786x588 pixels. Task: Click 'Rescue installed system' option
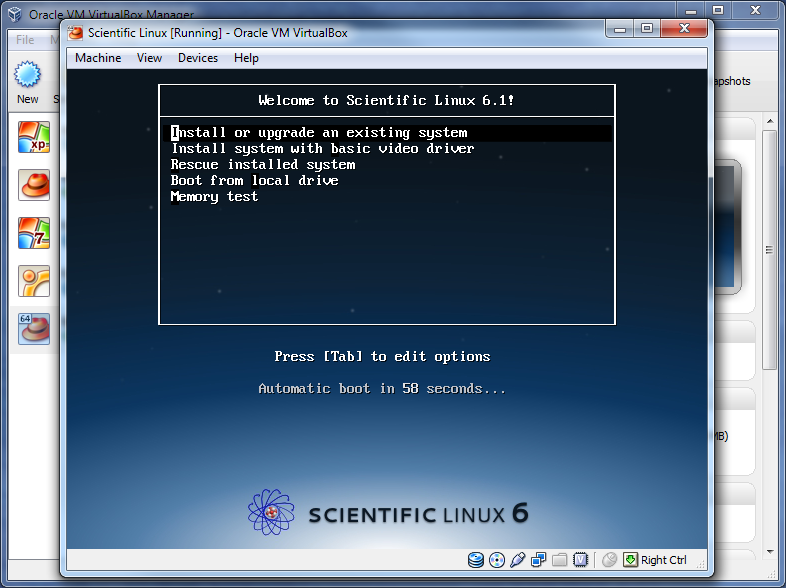[263, 164]
